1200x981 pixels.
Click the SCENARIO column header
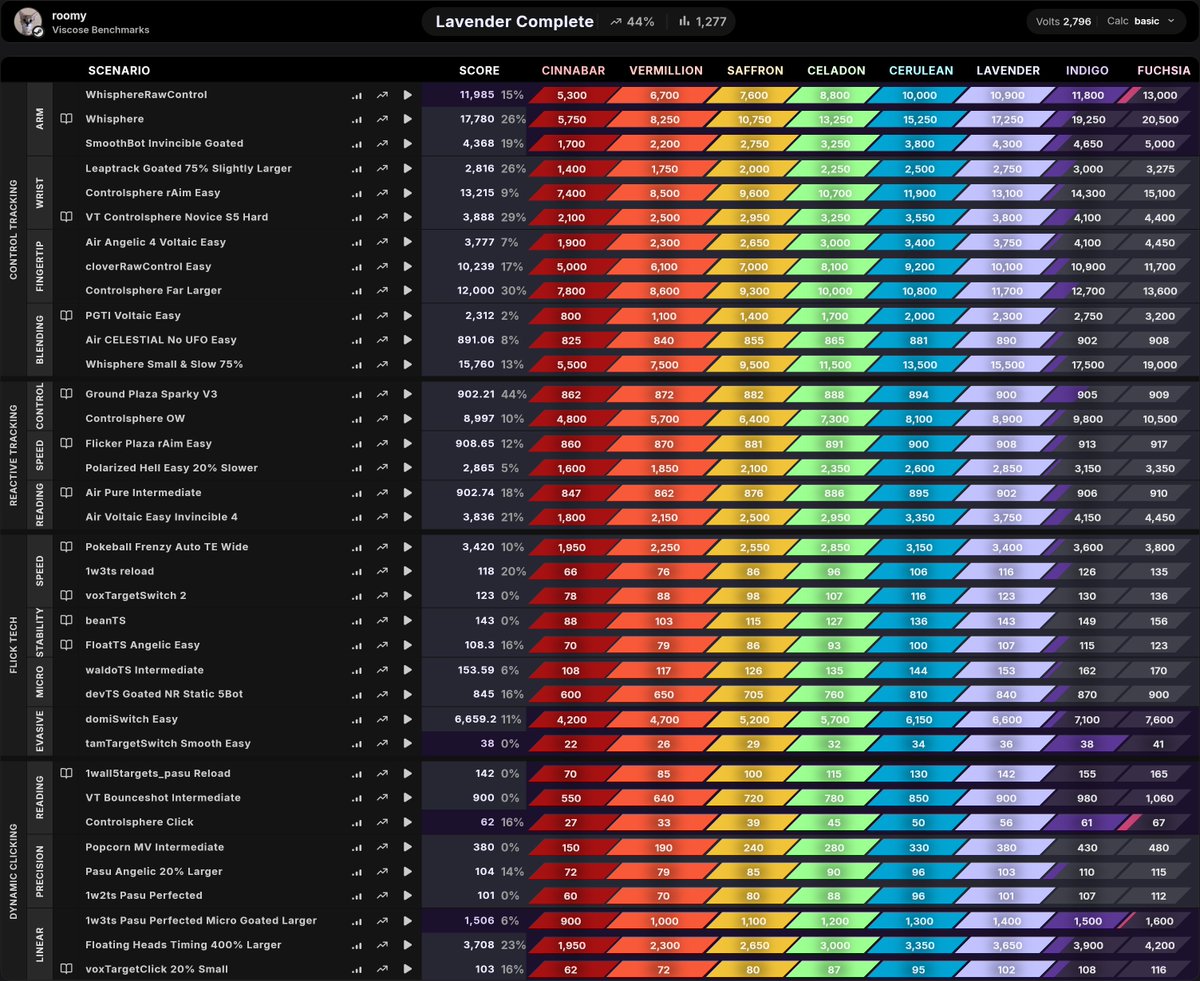point(119,71)
